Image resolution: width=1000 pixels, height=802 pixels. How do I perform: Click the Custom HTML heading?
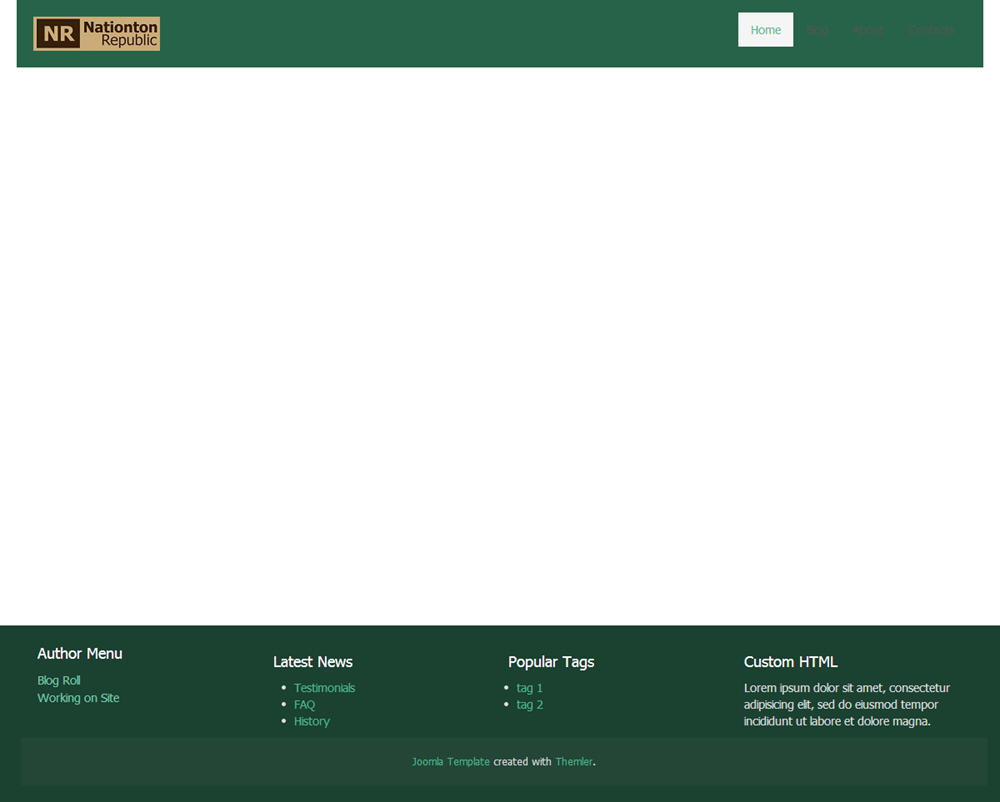point(790,662)
